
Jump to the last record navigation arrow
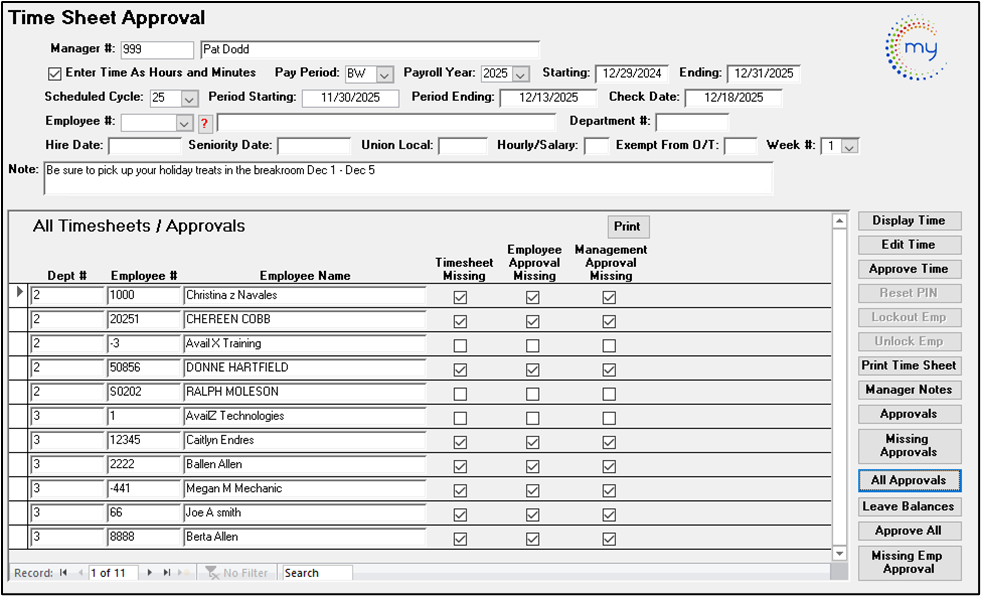166,573
